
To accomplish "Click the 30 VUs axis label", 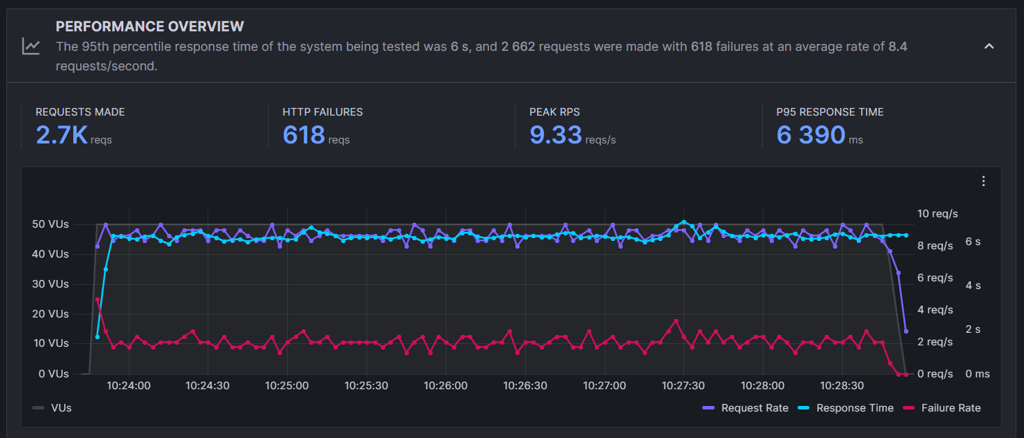I will pyautogui.click(x=49, y=284).
